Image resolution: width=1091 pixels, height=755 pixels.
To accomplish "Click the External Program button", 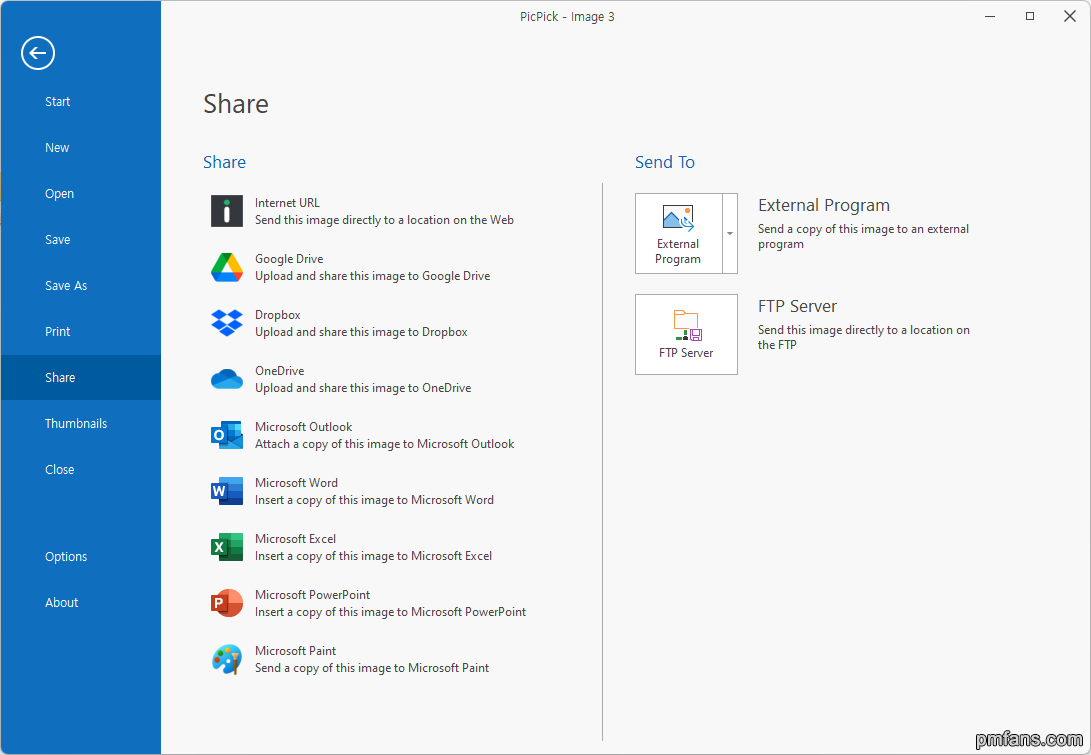I will tap(678, 234).
